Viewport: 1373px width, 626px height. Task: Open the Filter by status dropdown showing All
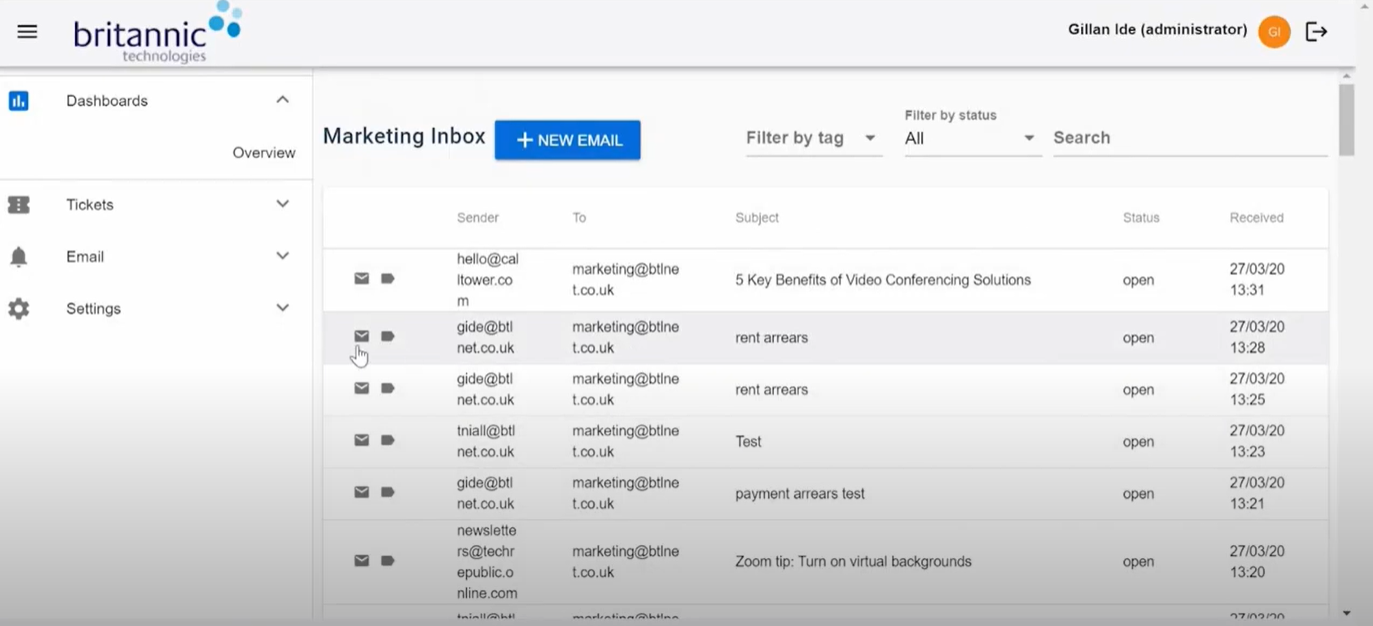[x=970, y=138]
